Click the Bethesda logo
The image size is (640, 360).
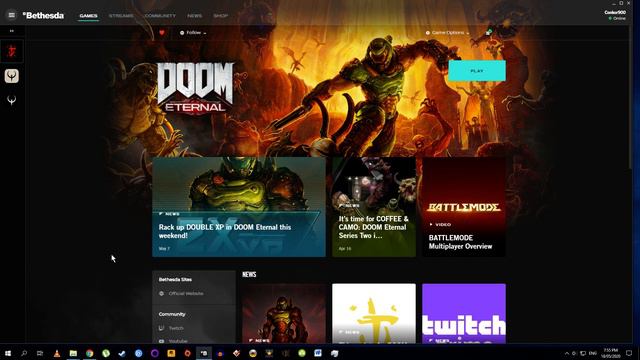coord(43,16)
